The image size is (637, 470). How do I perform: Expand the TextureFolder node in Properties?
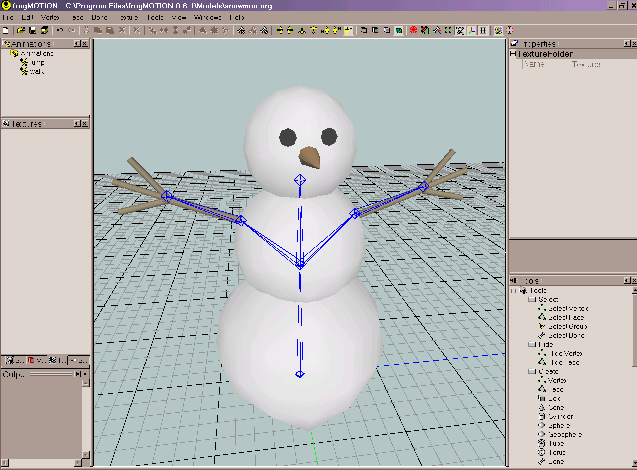pos(513,54)
